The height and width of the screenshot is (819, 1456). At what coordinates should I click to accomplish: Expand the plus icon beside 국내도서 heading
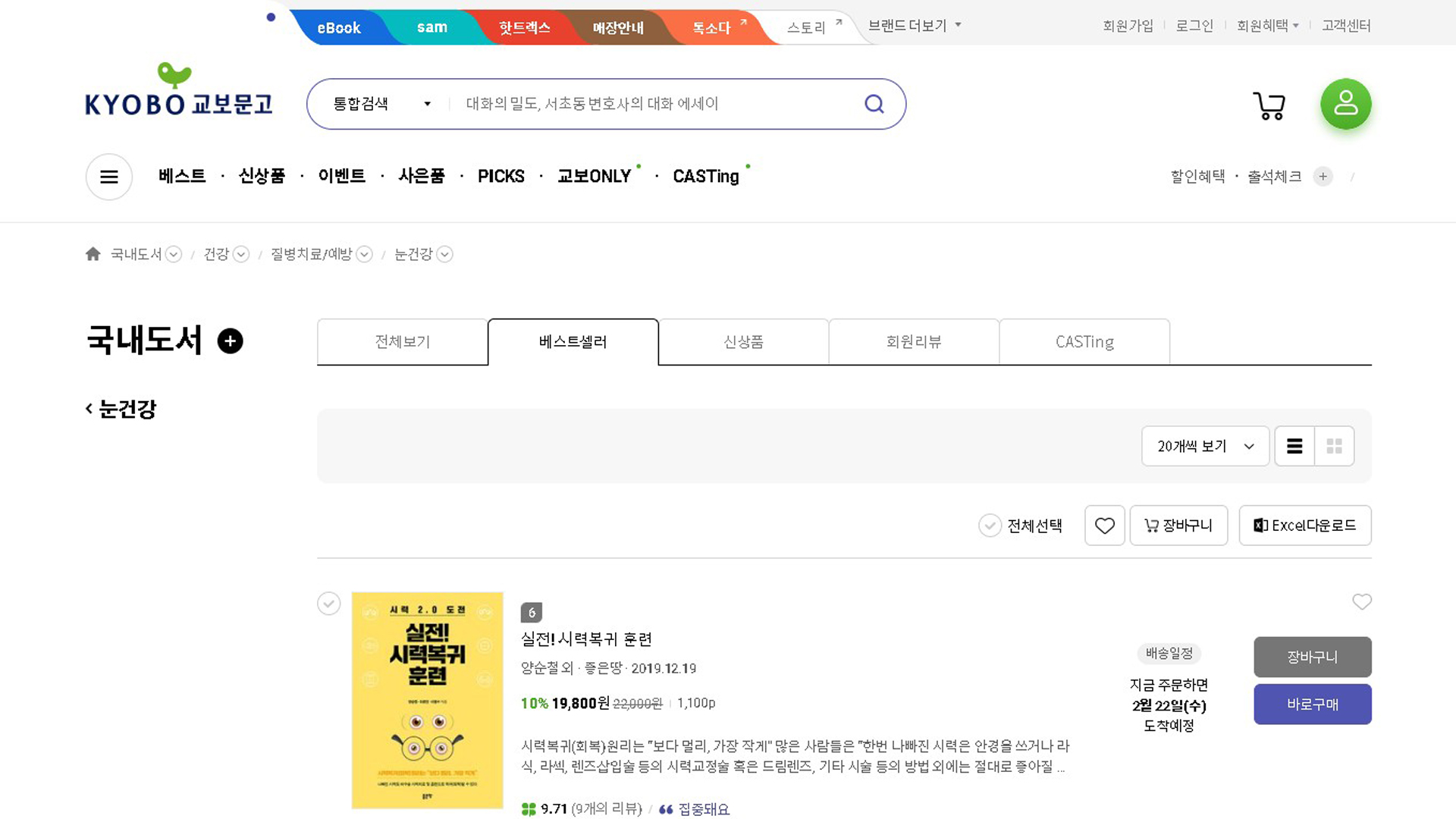click(x=231, y=341)
